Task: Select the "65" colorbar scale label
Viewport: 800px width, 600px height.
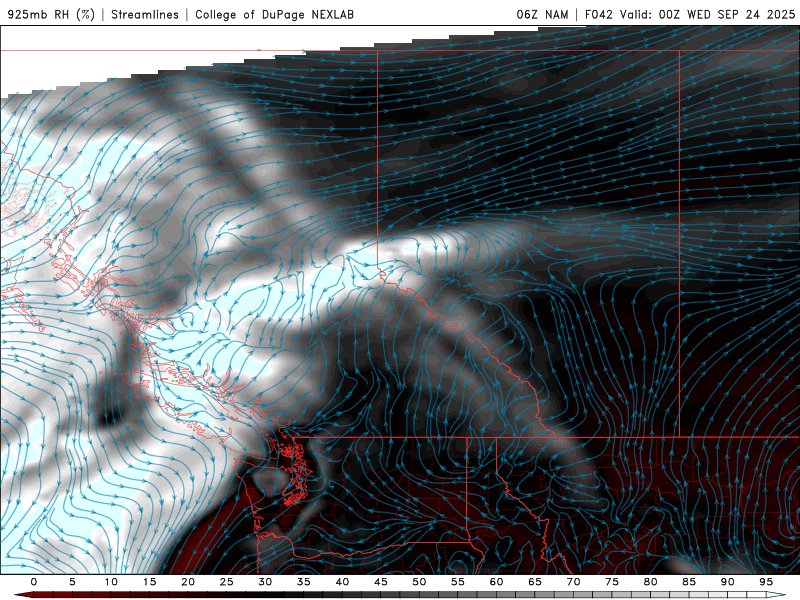Action: pos(535,582)
